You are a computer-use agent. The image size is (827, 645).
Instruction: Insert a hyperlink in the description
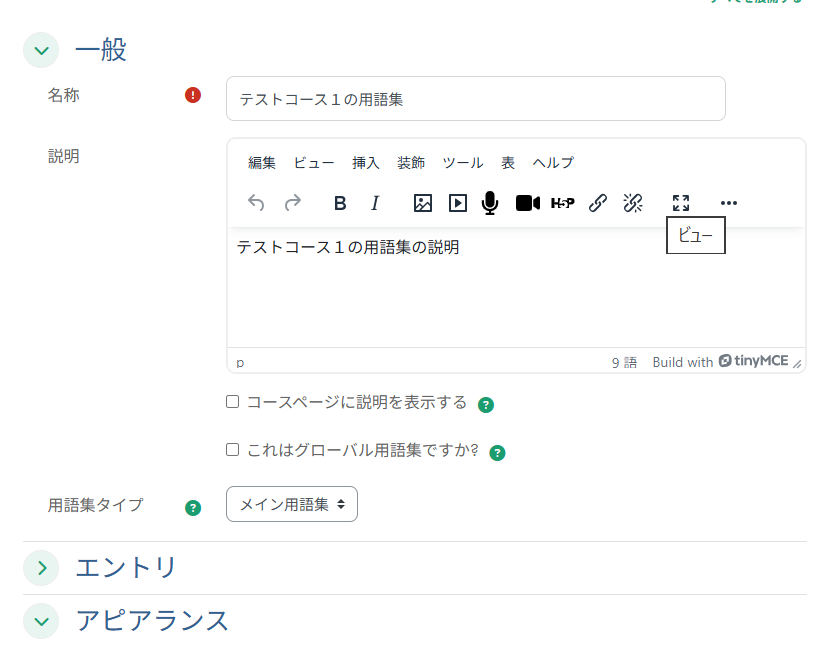[598, 203]
